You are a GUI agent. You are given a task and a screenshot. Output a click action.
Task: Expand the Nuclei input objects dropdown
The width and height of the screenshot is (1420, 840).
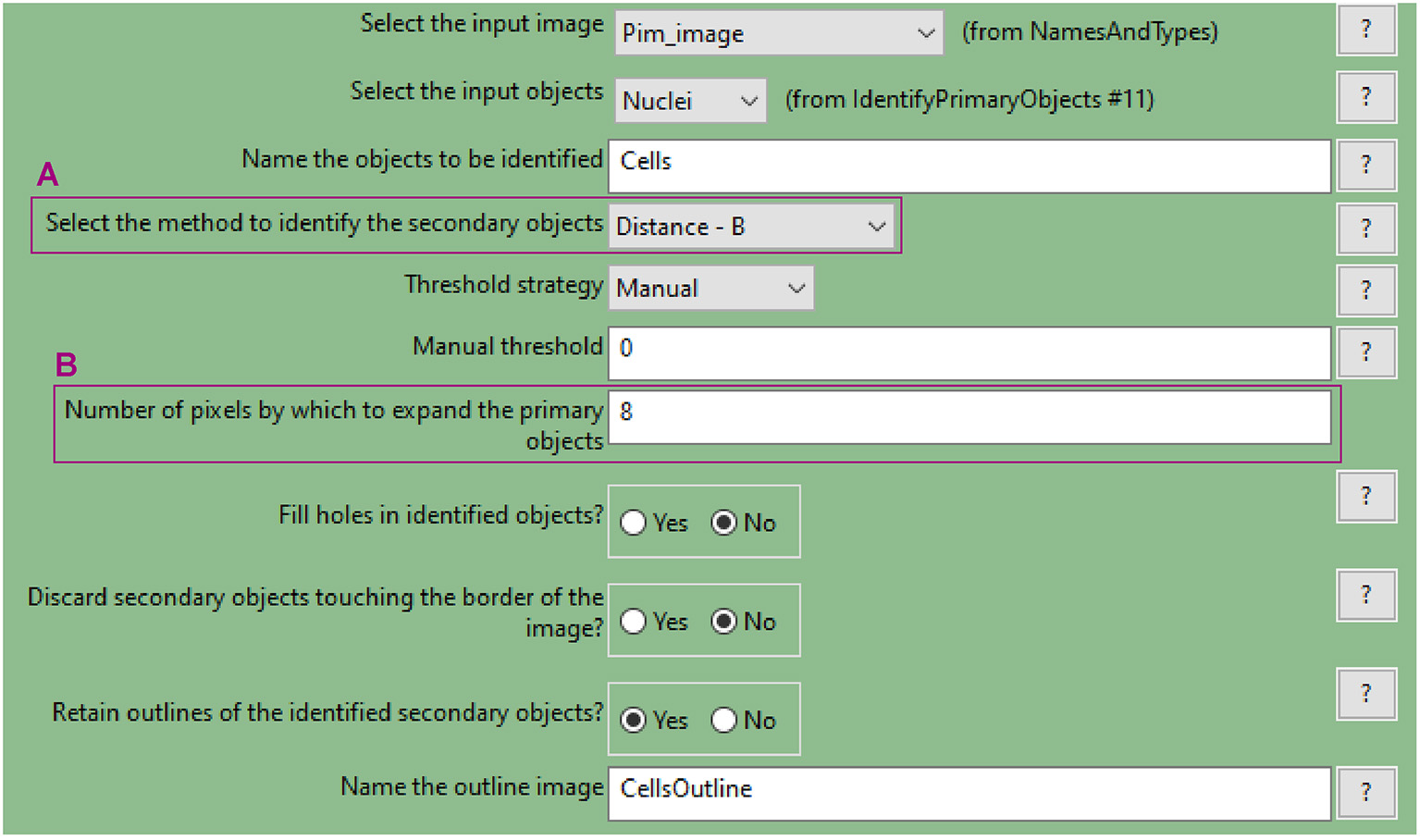pos(690,101)
